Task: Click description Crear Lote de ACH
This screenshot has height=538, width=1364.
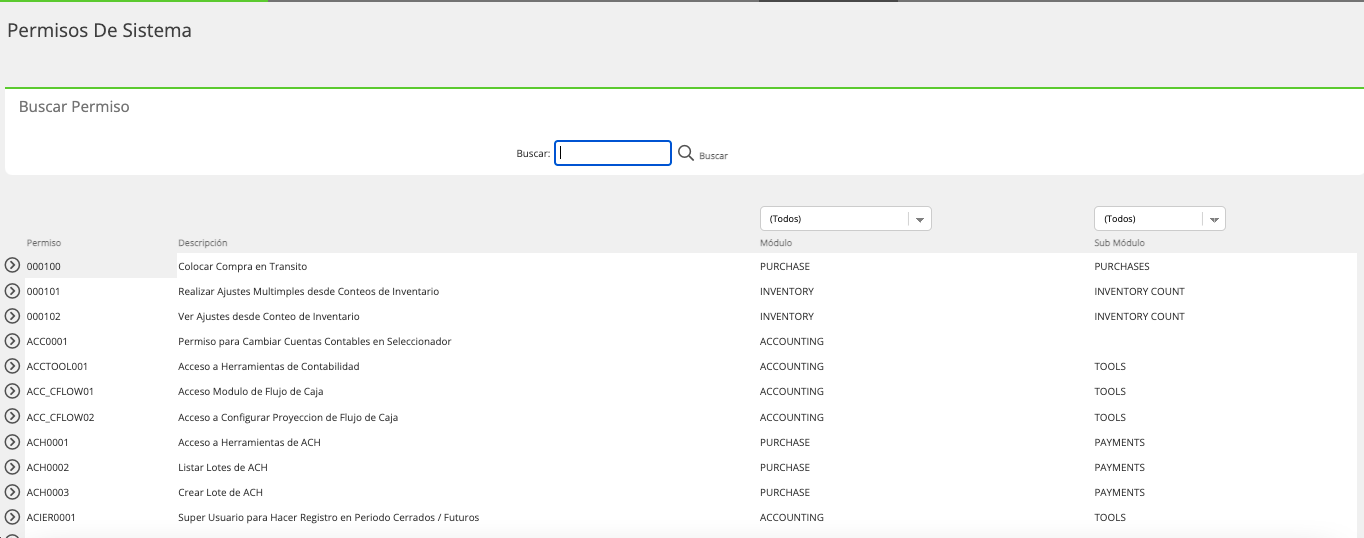Action: tap(220, 493)
